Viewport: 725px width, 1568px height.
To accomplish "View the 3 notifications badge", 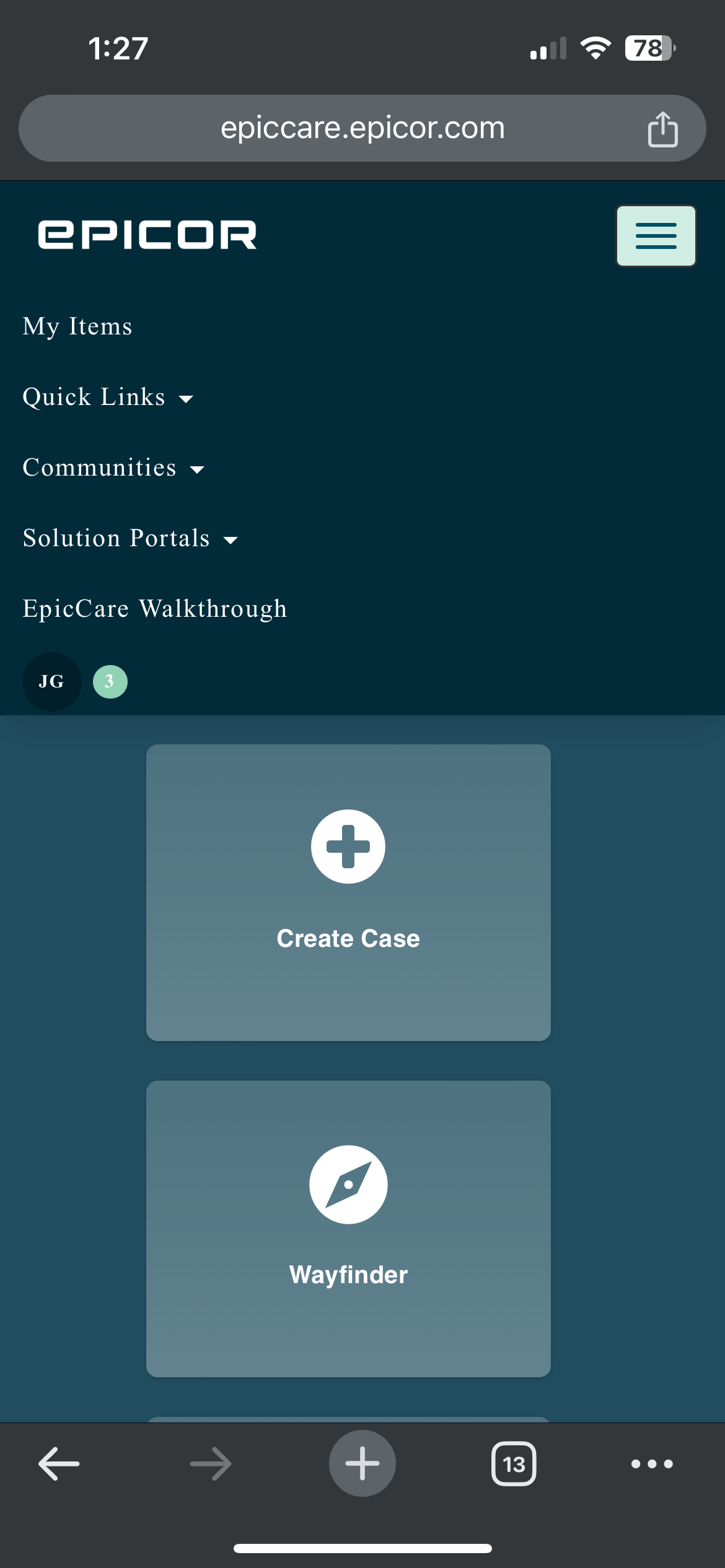I will (x=110, y=682).
